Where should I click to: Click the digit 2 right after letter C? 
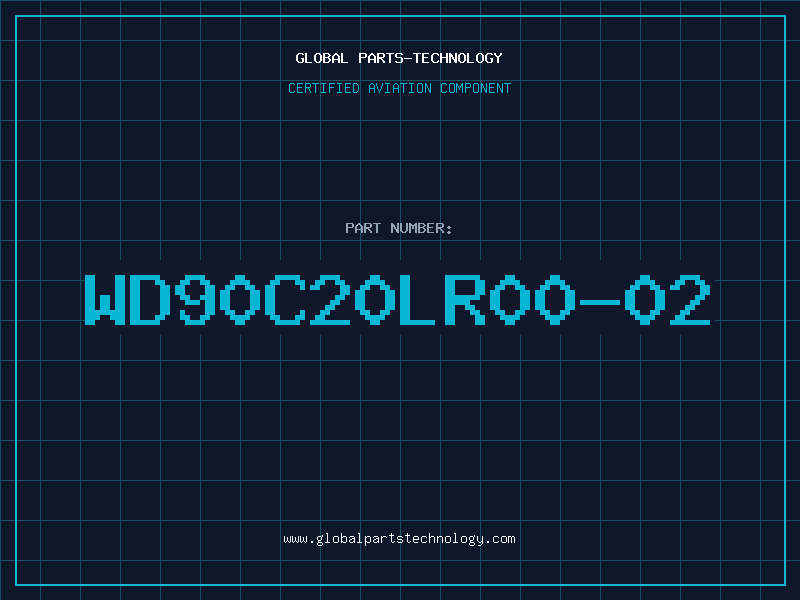point(330,300)
